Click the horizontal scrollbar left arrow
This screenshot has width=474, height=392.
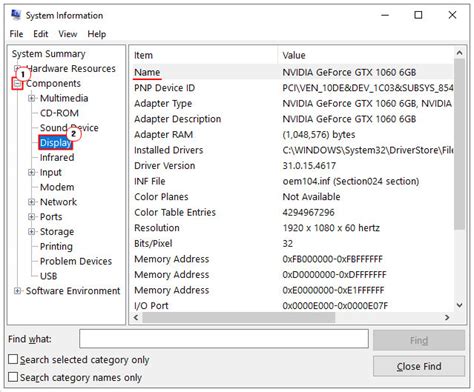point(136,318)
